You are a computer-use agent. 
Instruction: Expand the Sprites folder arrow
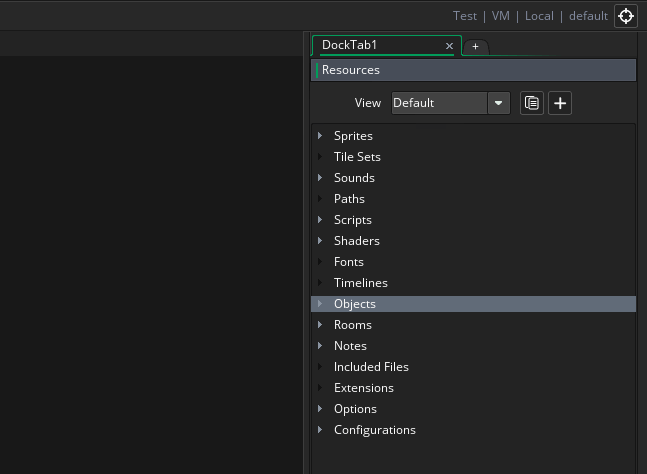(320, 136)
